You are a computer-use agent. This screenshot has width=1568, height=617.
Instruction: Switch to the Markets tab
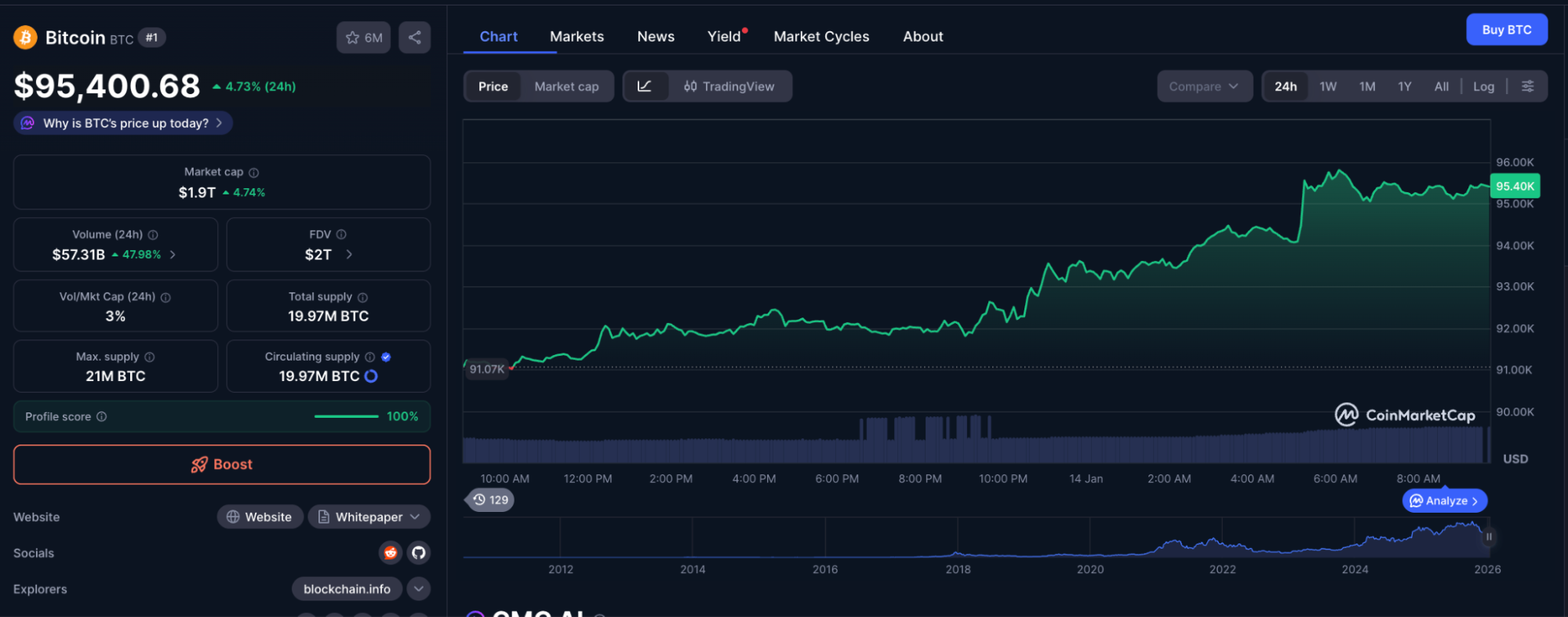coord(577,37)
